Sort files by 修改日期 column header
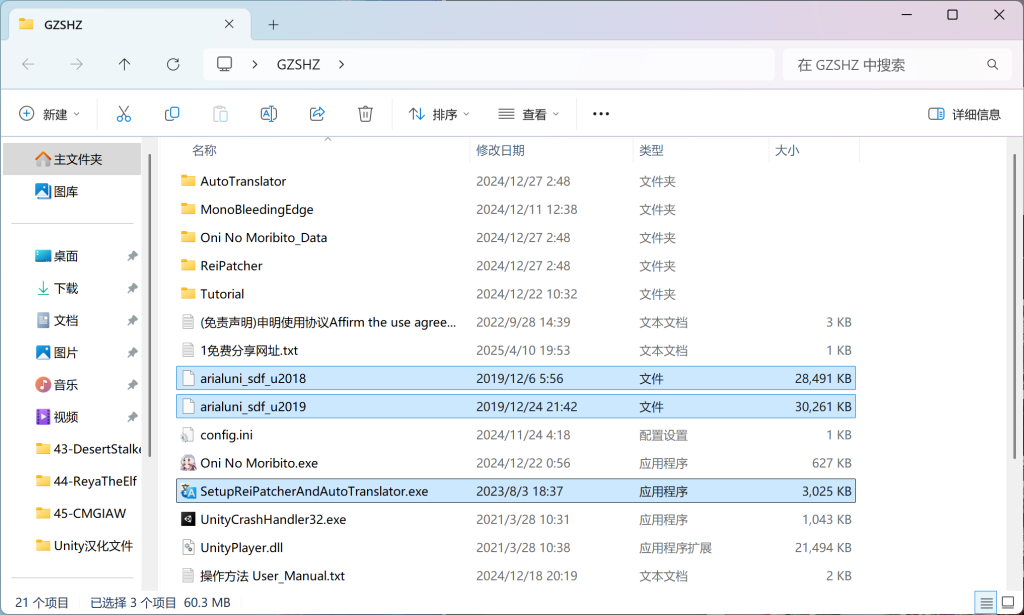 500,150
